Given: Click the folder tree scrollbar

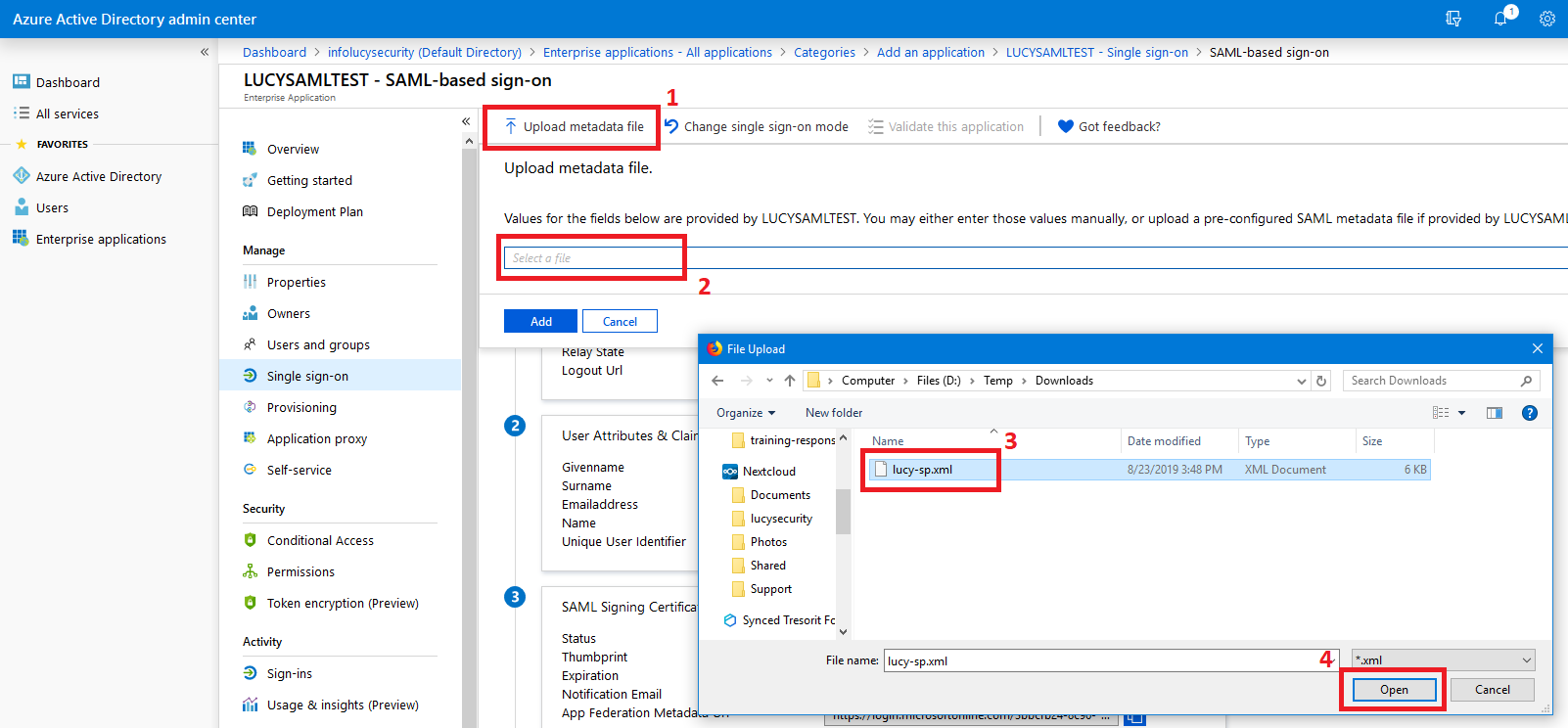Looking at the screenshot, I should [x=843, y=512].
